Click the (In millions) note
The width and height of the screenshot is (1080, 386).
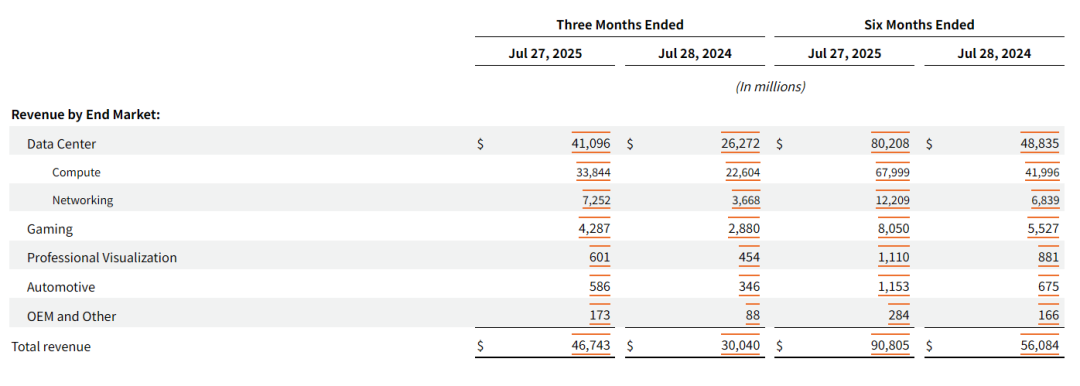click(x=770, y=87)
